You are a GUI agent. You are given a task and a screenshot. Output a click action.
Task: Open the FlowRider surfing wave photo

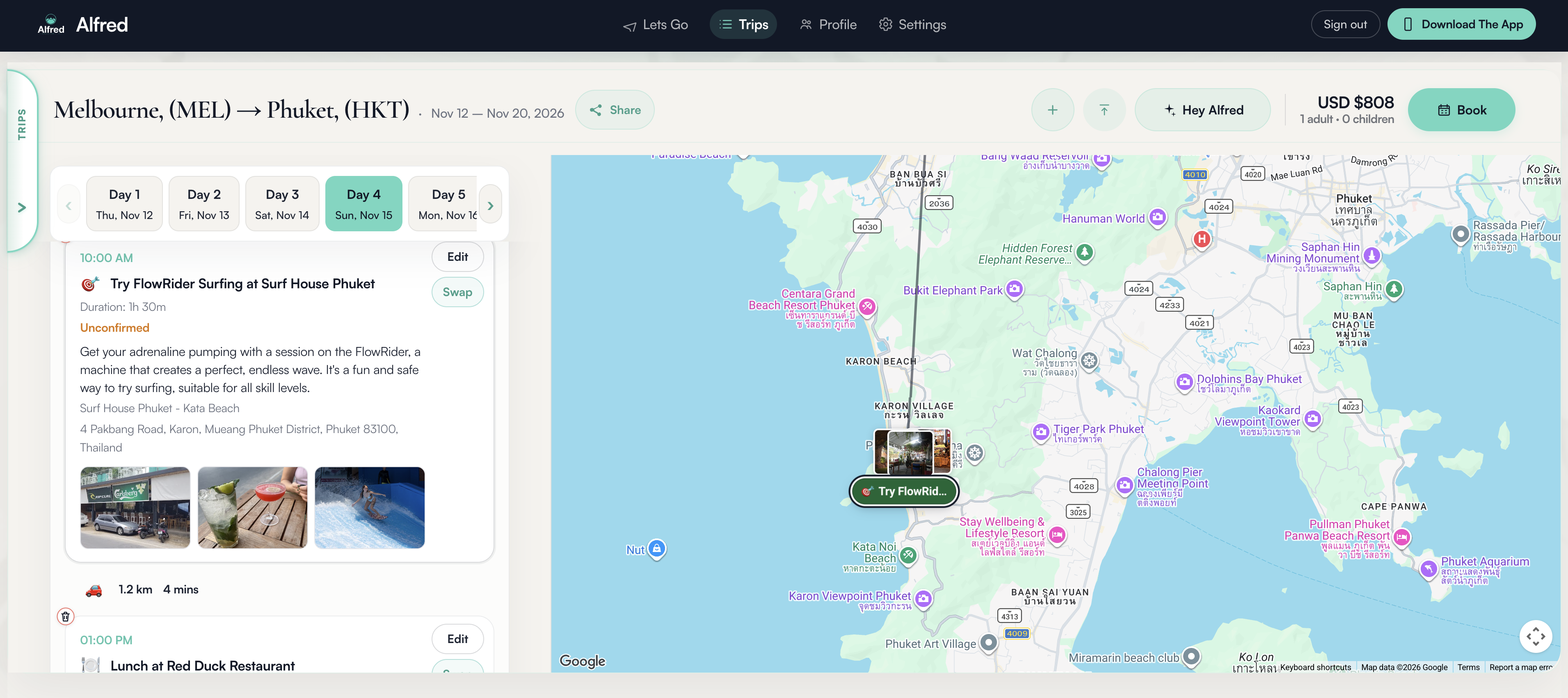pos(370,508)
